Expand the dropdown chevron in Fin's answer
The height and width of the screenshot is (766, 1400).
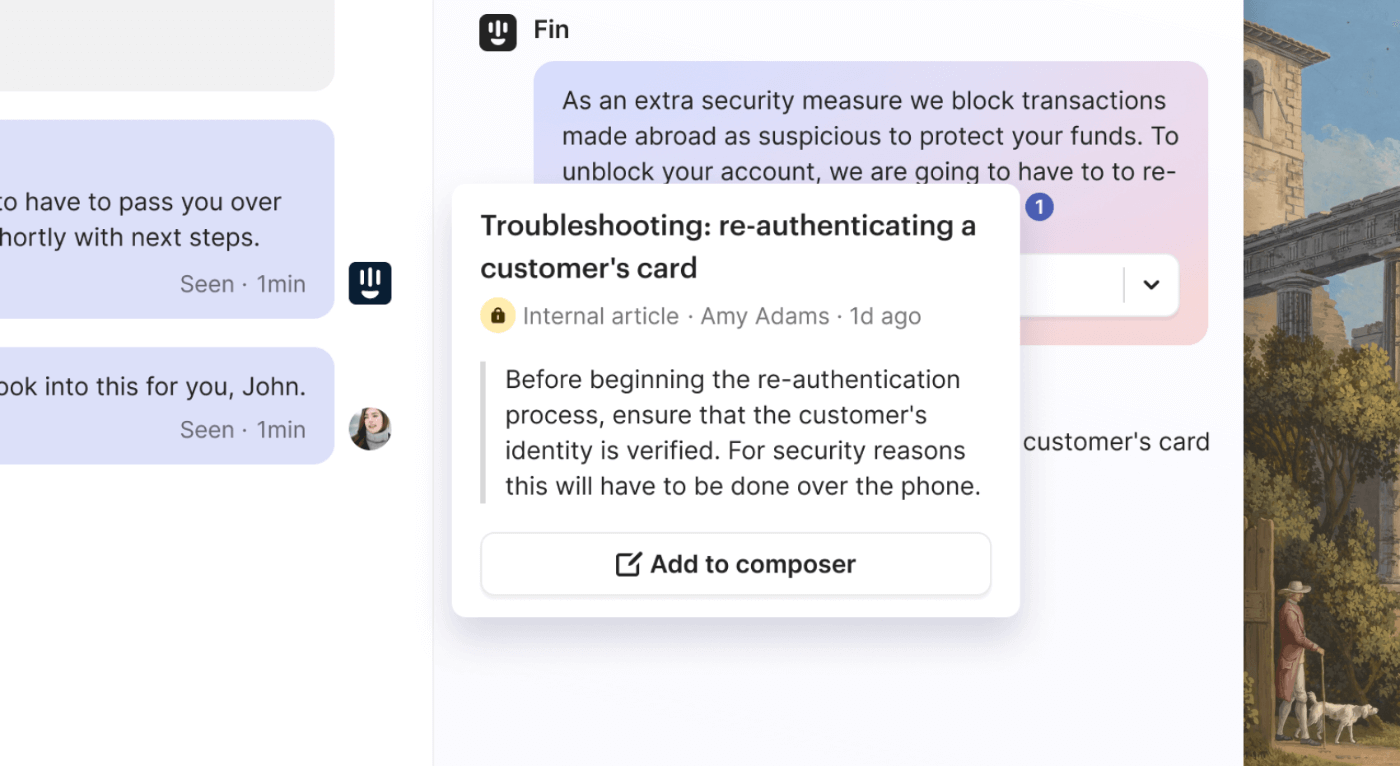1151,285
